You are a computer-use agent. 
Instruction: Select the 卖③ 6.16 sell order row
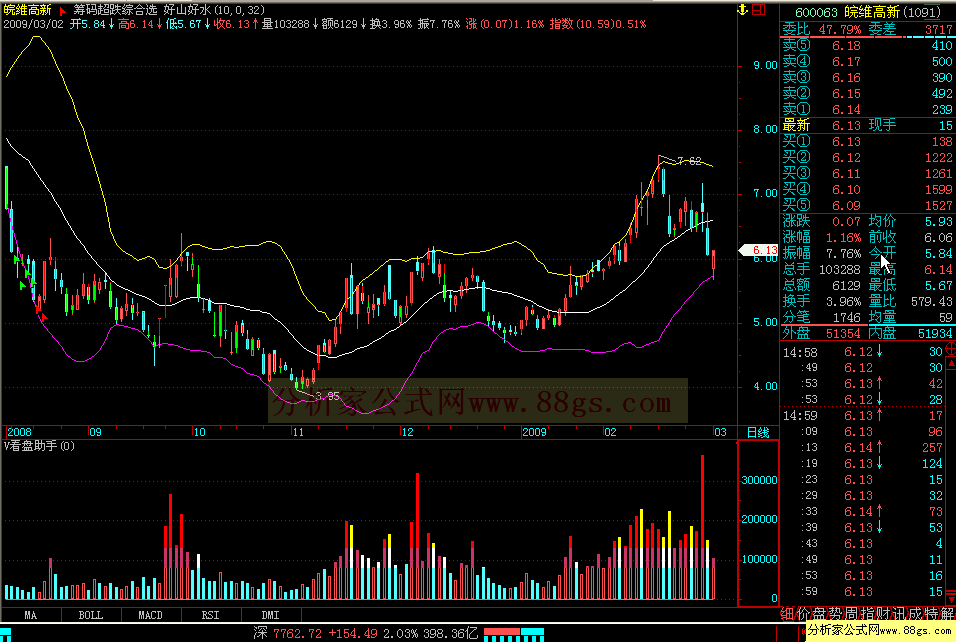[x=867, y=77]
